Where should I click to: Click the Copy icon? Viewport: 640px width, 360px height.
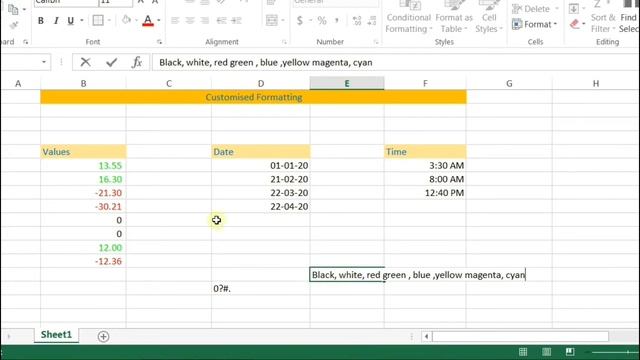tap(13, 9)
